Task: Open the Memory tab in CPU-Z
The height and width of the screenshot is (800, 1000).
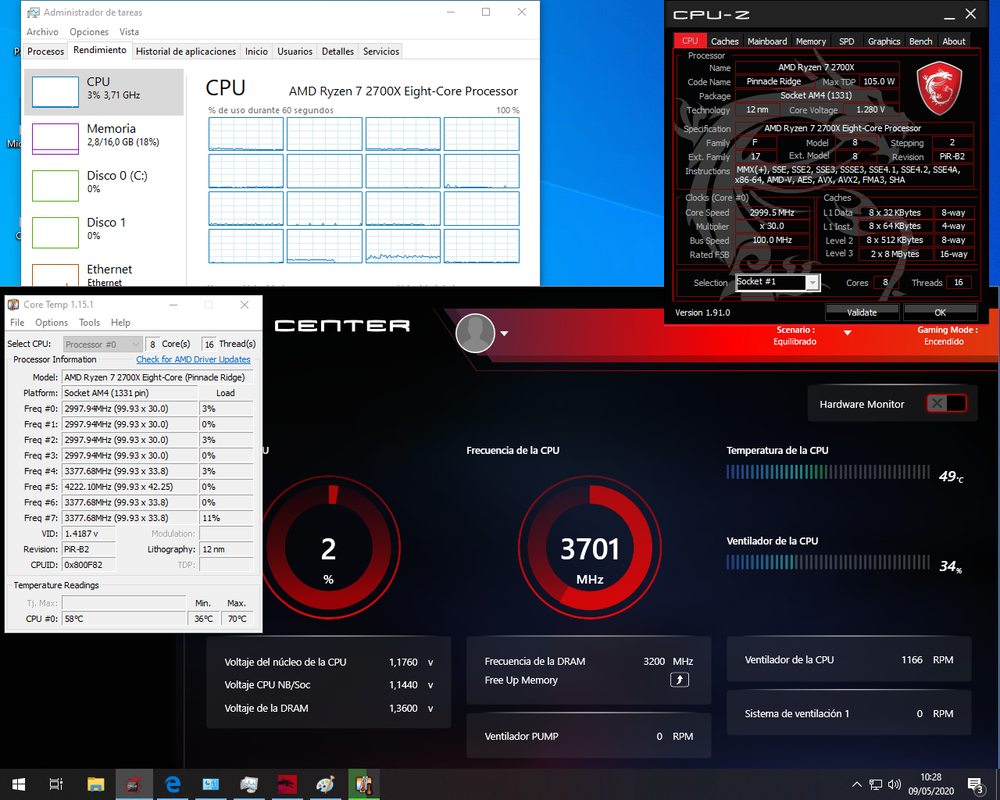Action: [x=811, y=41]
